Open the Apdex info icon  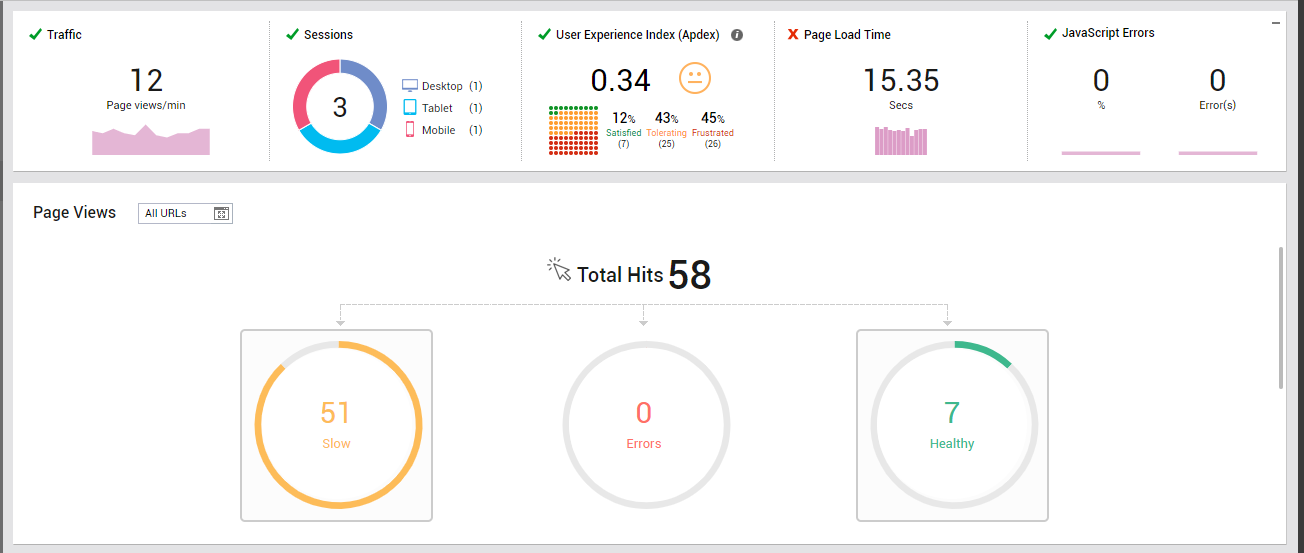737,35
